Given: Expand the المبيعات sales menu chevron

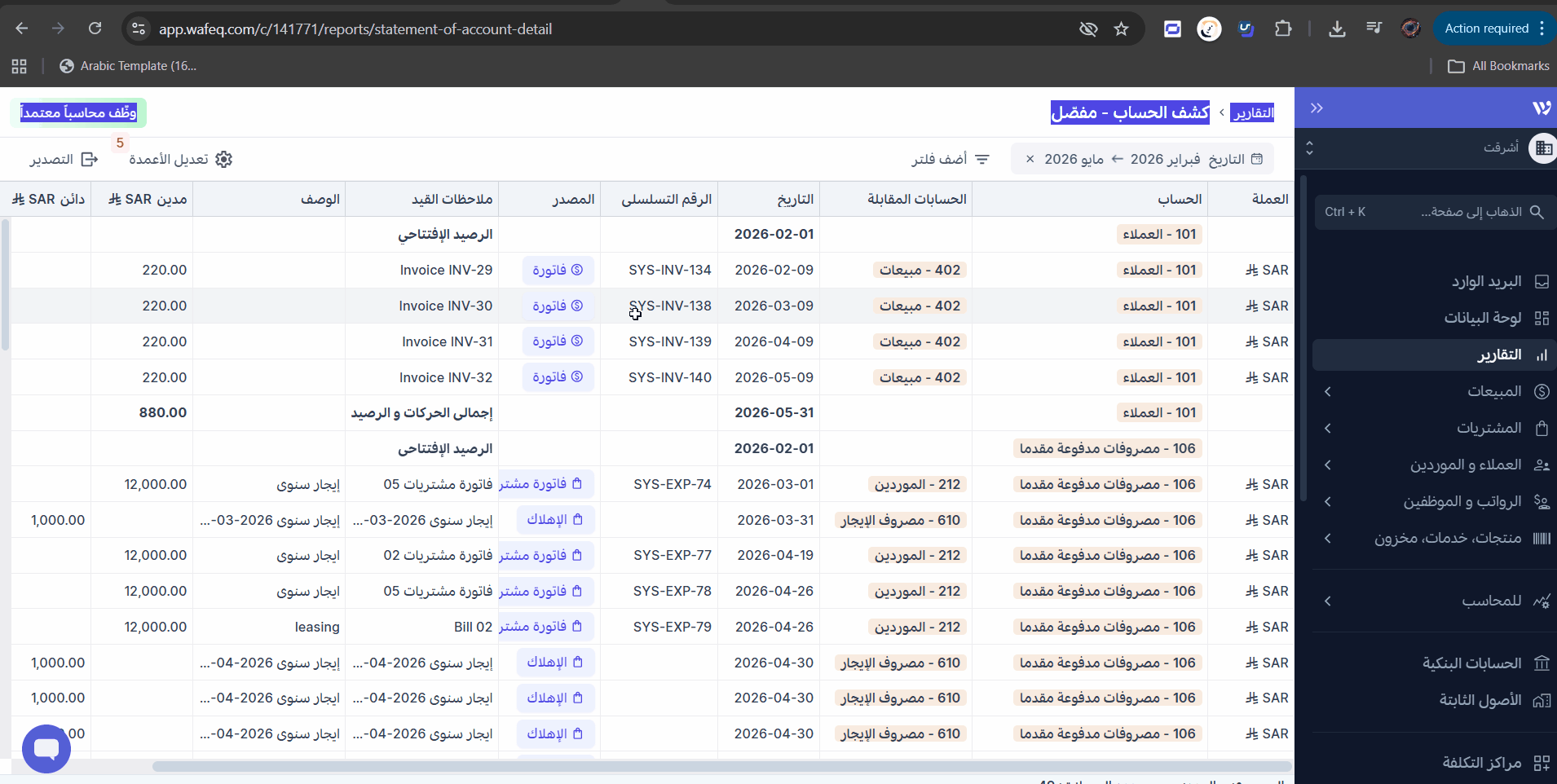Looking at the screenshot, I should [1328, 392].
